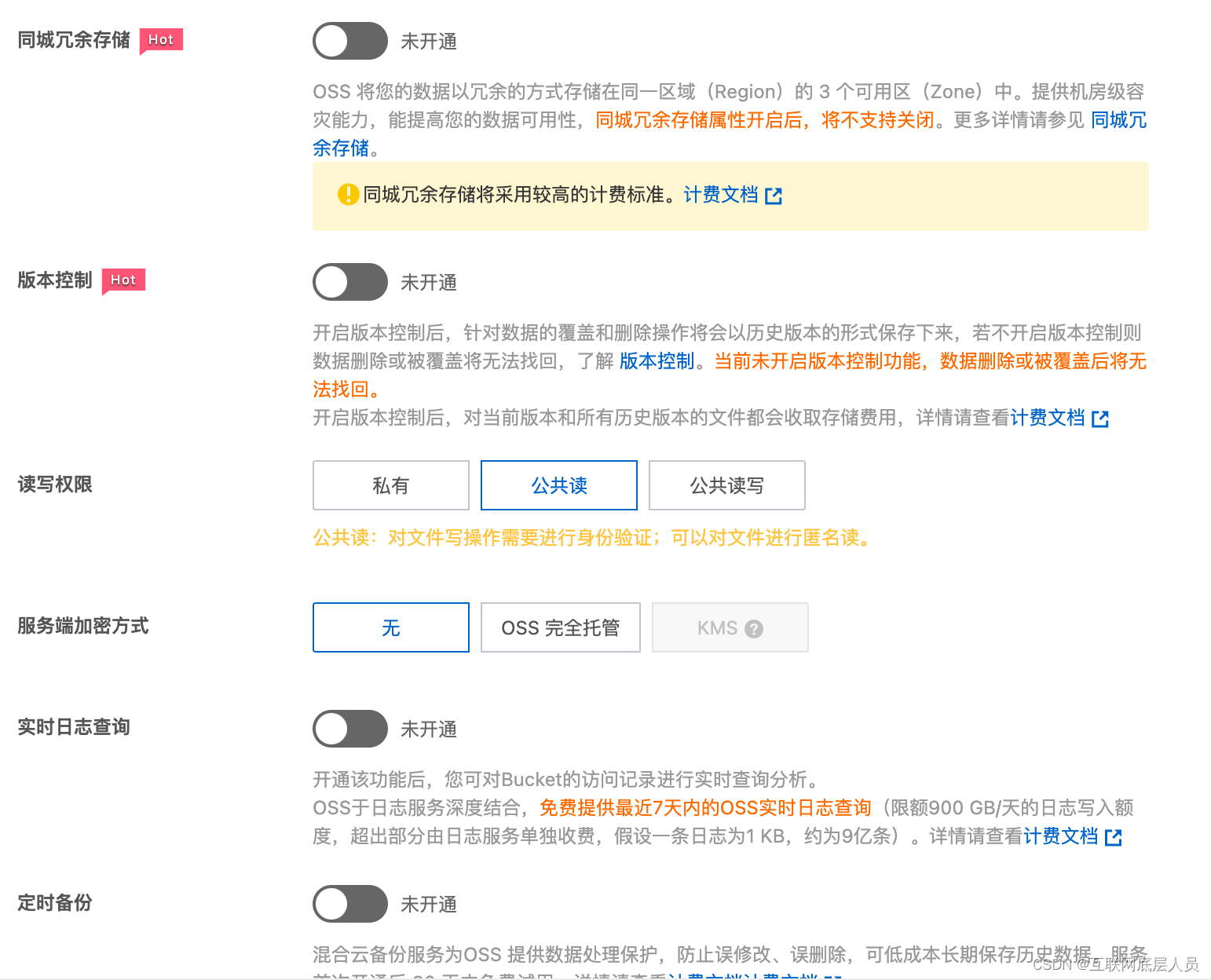Open 计费文档 link under version control

click(x=1048, y=418)
